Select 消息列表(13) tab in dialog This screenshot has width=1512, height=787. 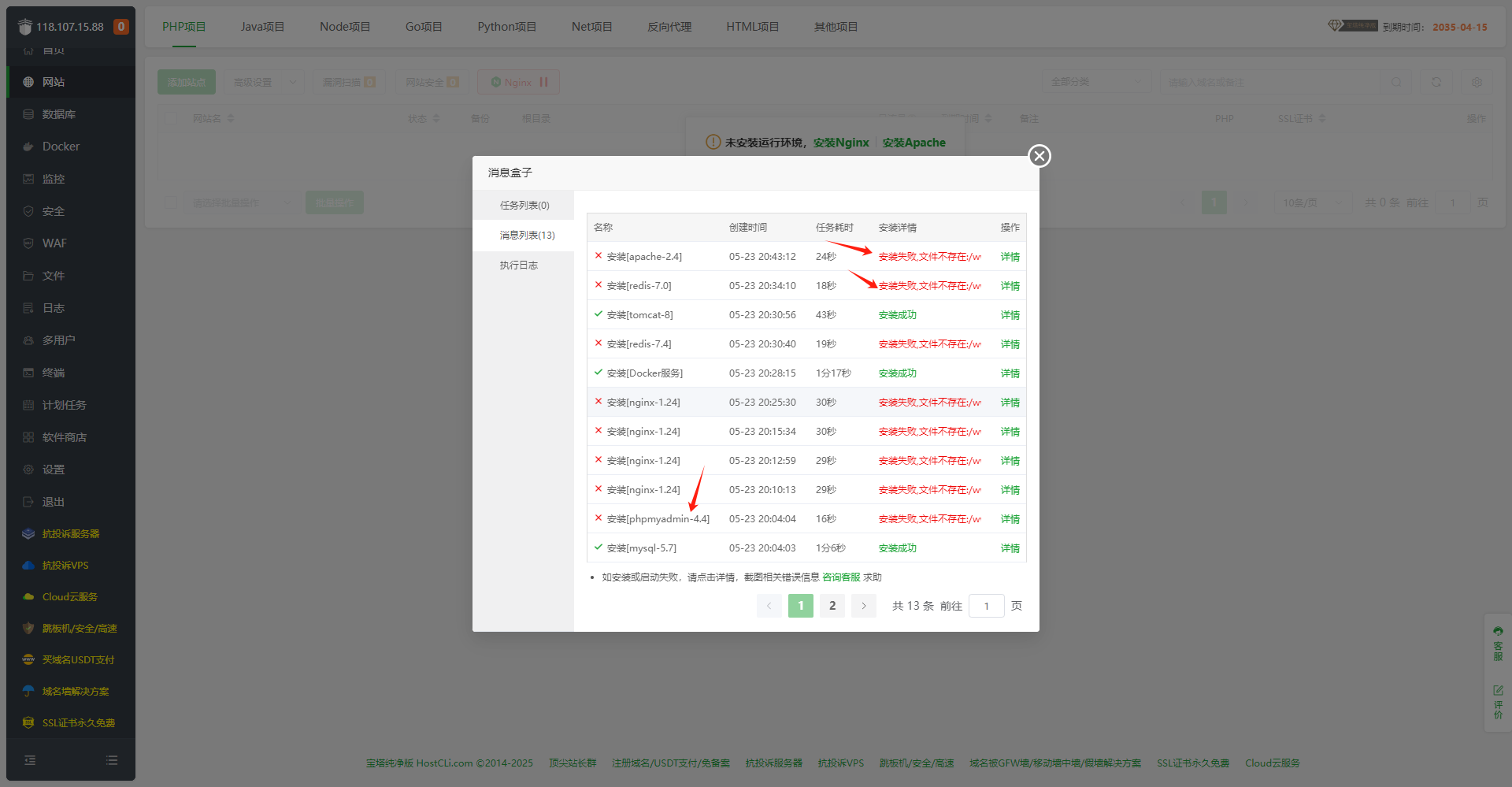pos(524,235)
